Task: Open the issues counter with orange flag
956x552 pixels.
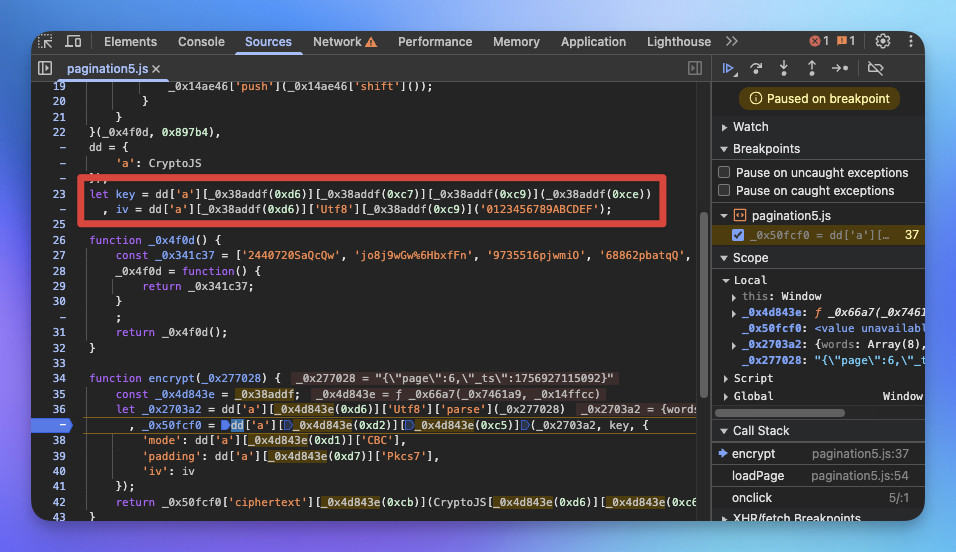Action: pos(846,41)
